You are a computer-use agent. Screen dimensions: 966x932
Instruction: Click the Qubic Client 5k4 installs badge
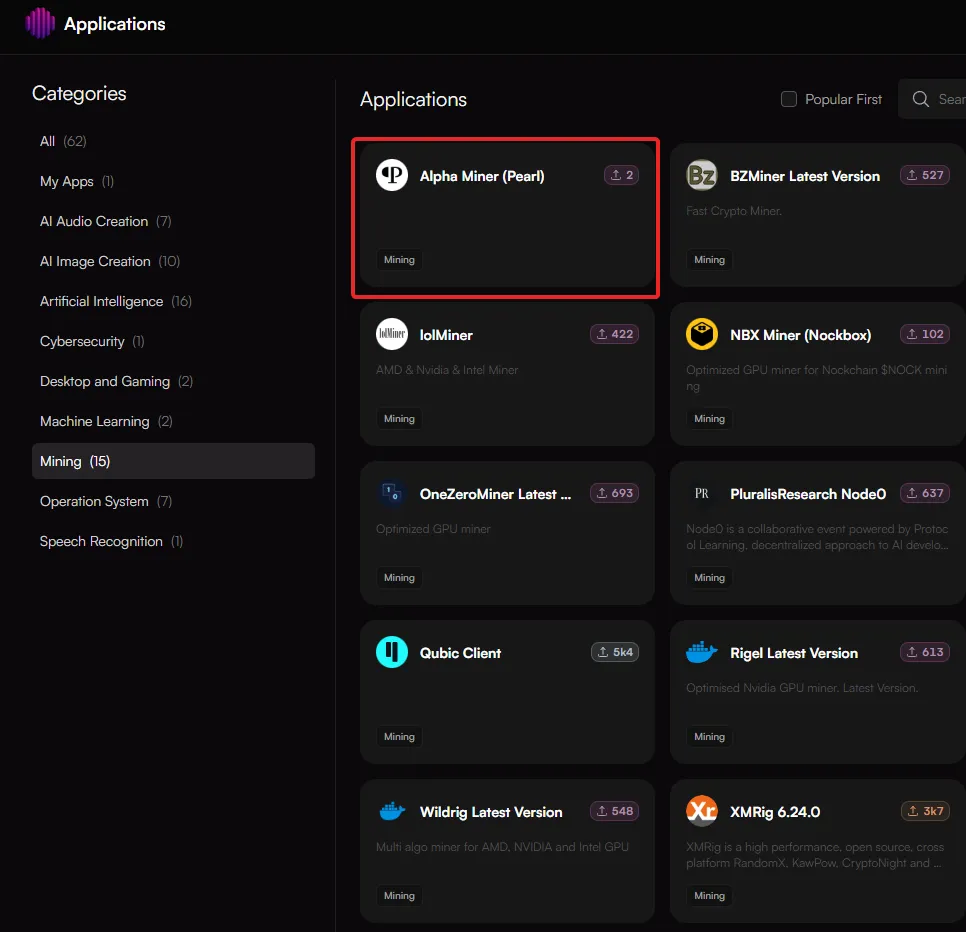click(x=615, y=652)
